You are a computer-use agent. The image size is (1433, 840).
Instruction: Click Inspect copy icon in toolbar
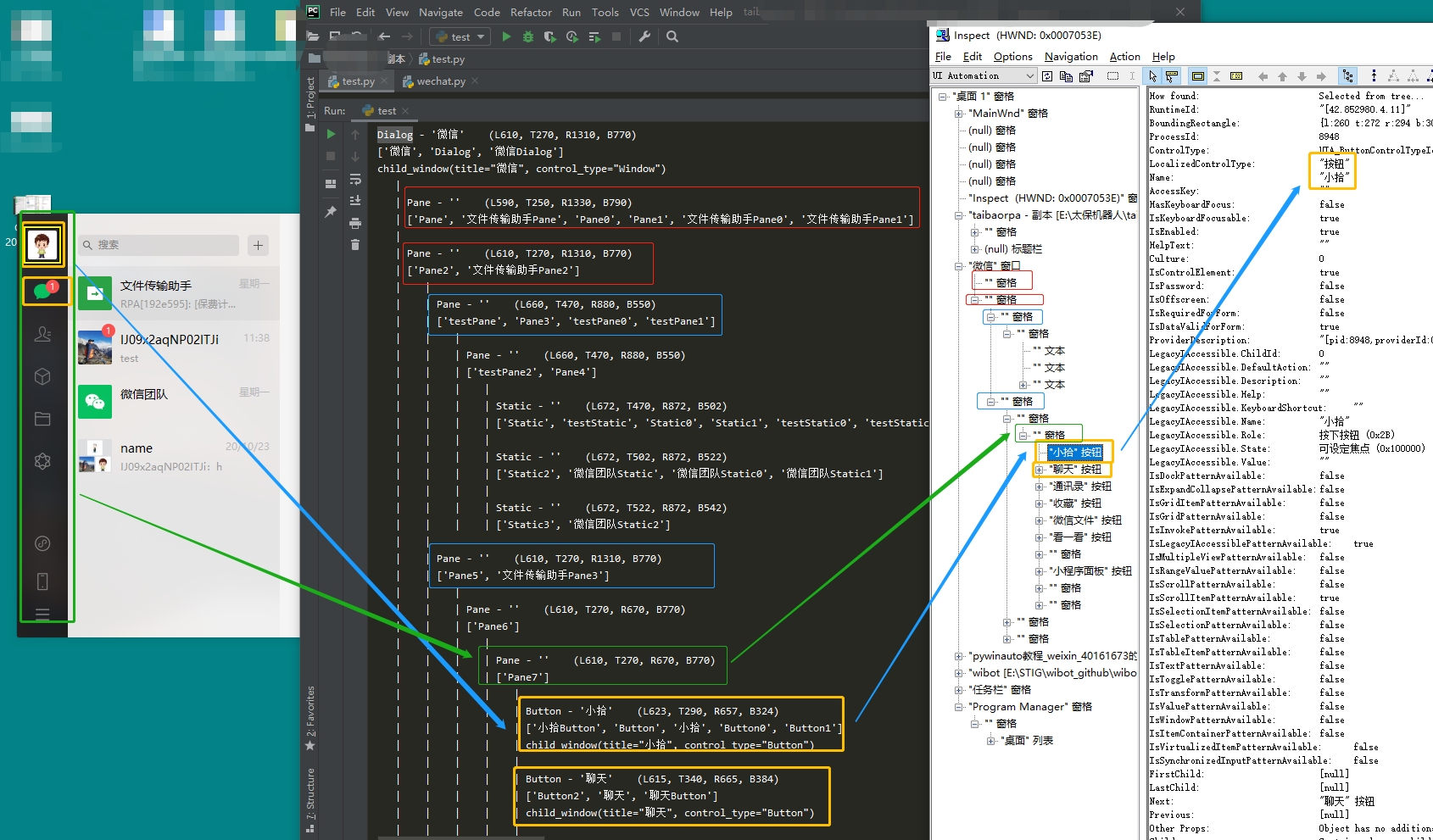tap(1067, 75)
